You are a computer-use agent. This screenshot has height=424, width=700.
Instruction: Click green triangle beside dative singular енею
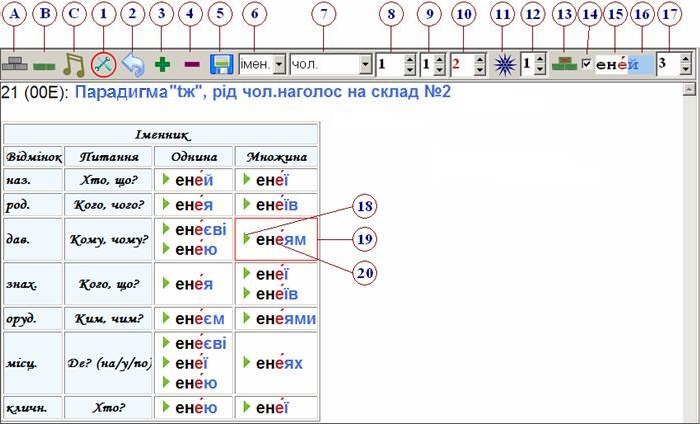pos(167,249)
